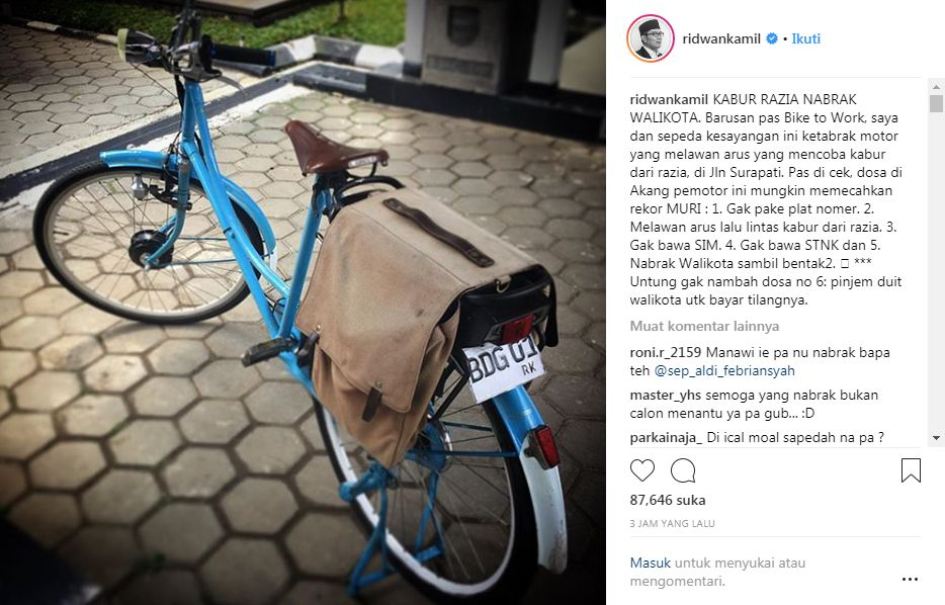Viewport: 945px width, 605px height.
Task: Click the comments scrollbar down arrow
Action: 936,438
